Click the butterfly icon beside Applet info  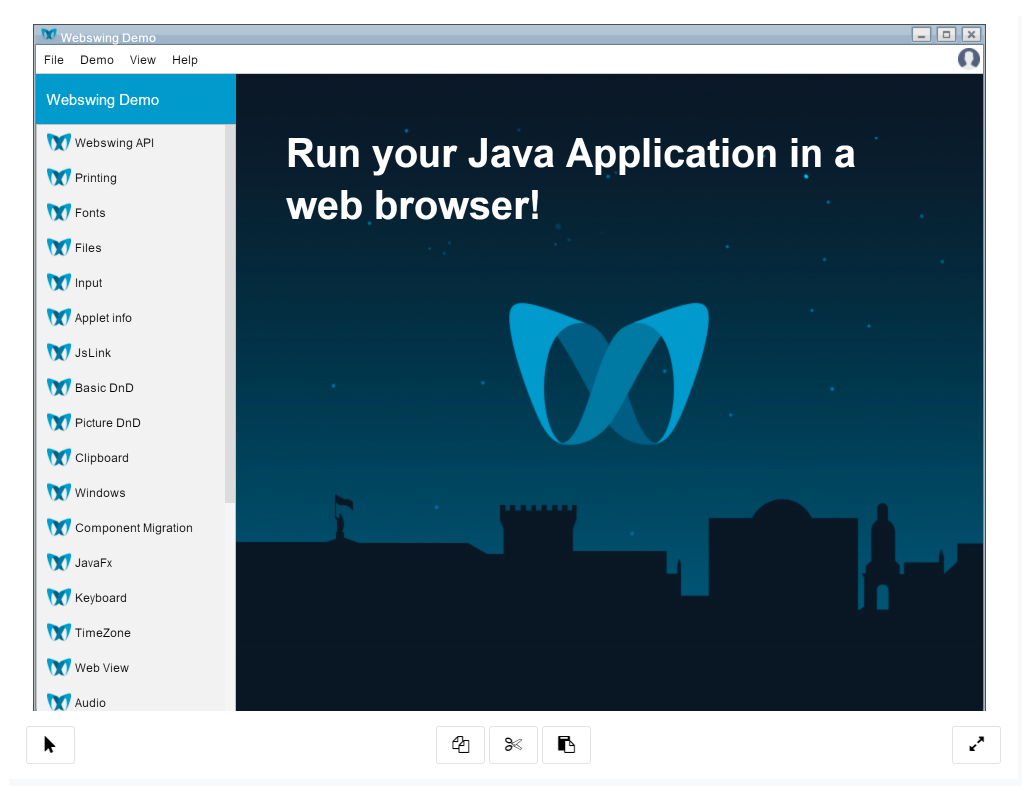(x=59, y=317)
